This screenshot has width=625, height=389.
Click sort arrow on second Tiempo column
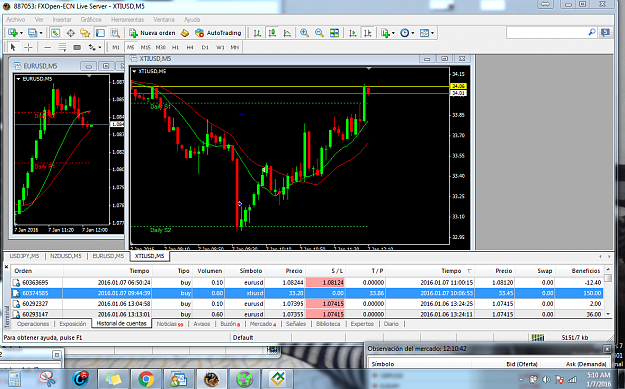[x=469, y=271]
